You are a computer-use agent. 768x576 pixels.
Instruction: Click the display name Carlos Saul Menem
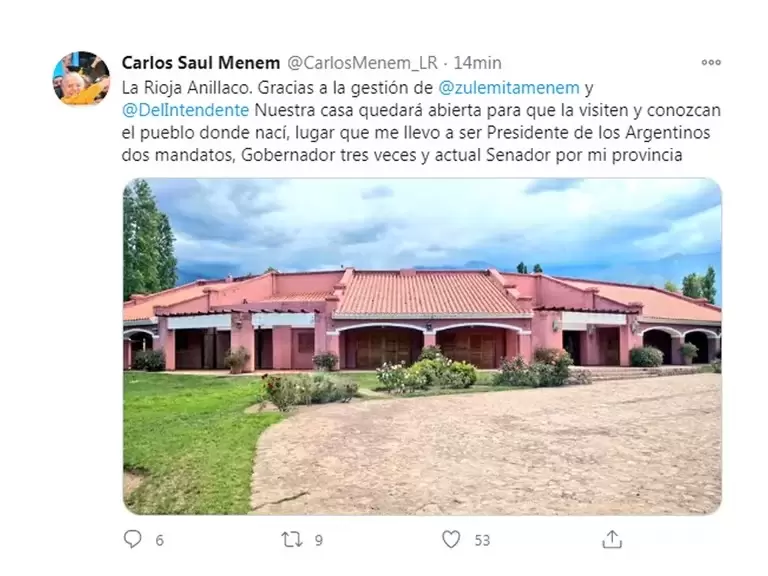pos(201,63)
